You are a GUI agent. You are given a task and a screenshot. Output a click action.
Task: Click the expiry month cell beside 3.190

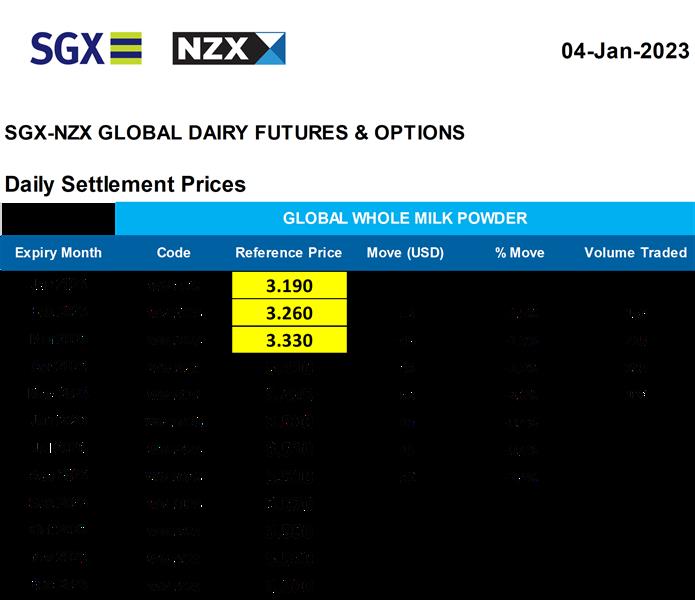click(x=58, y=286)
